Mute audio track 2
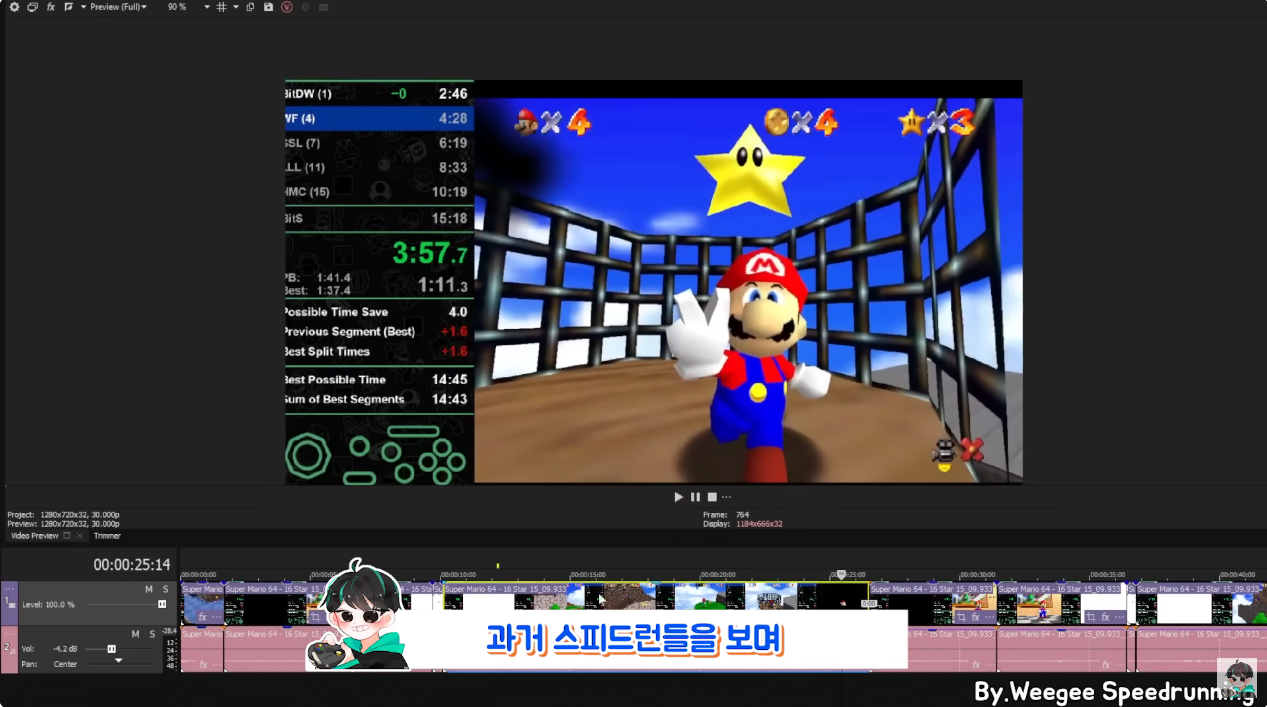The image size is (1267, 707). pos(135,634)
